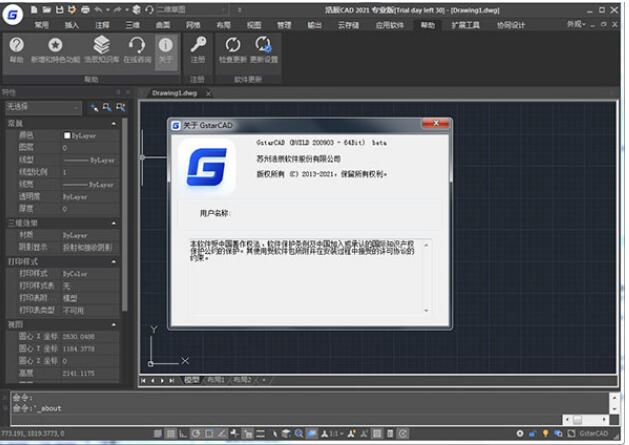Collapse the 视图 section in properties panel
Screen dimensions: 629x445
pyautogui.click(x=114, y=324)
